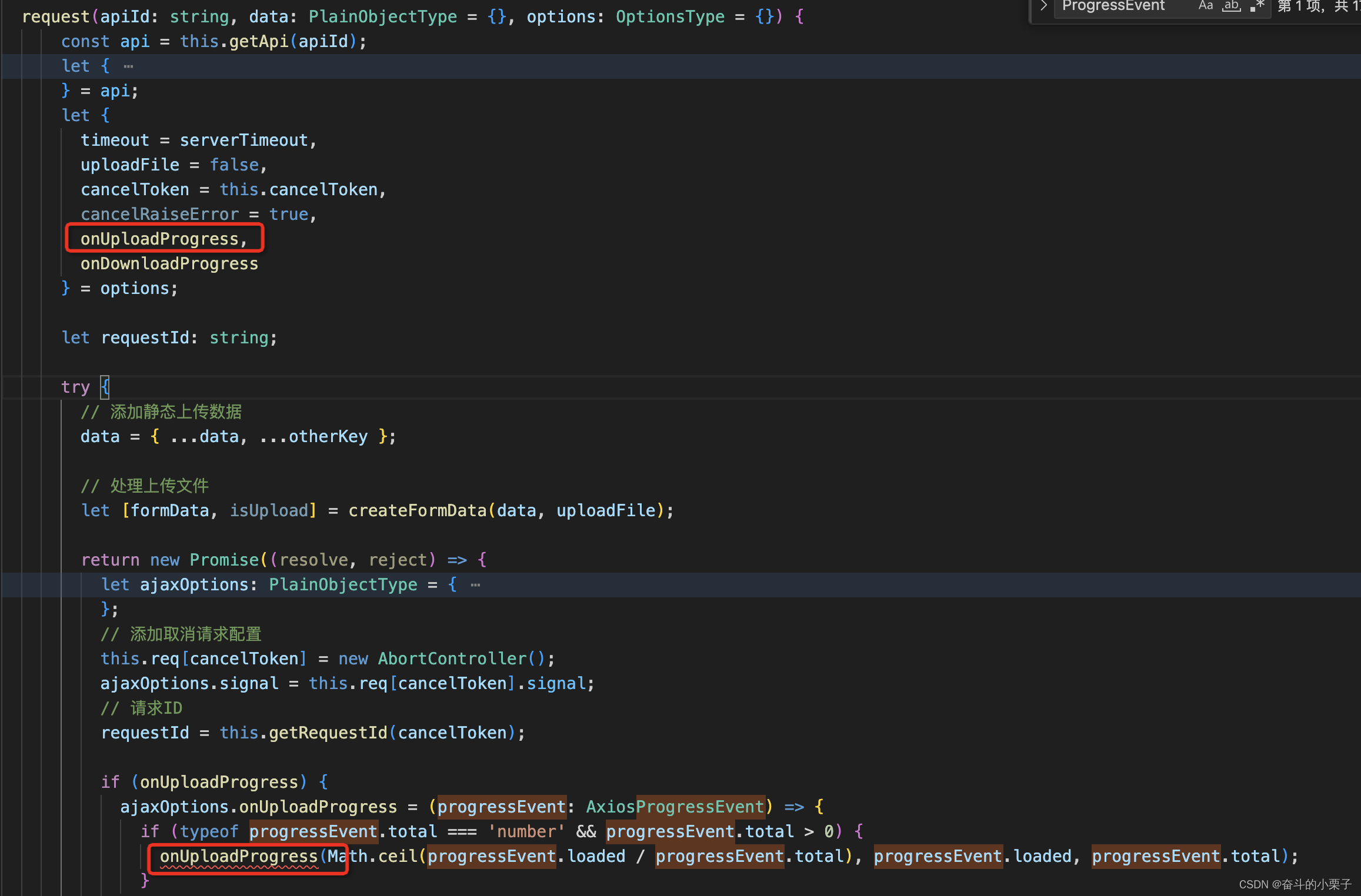Click 'OptionsType' in the request signature

pyautogui.click(x=671, y=17)
